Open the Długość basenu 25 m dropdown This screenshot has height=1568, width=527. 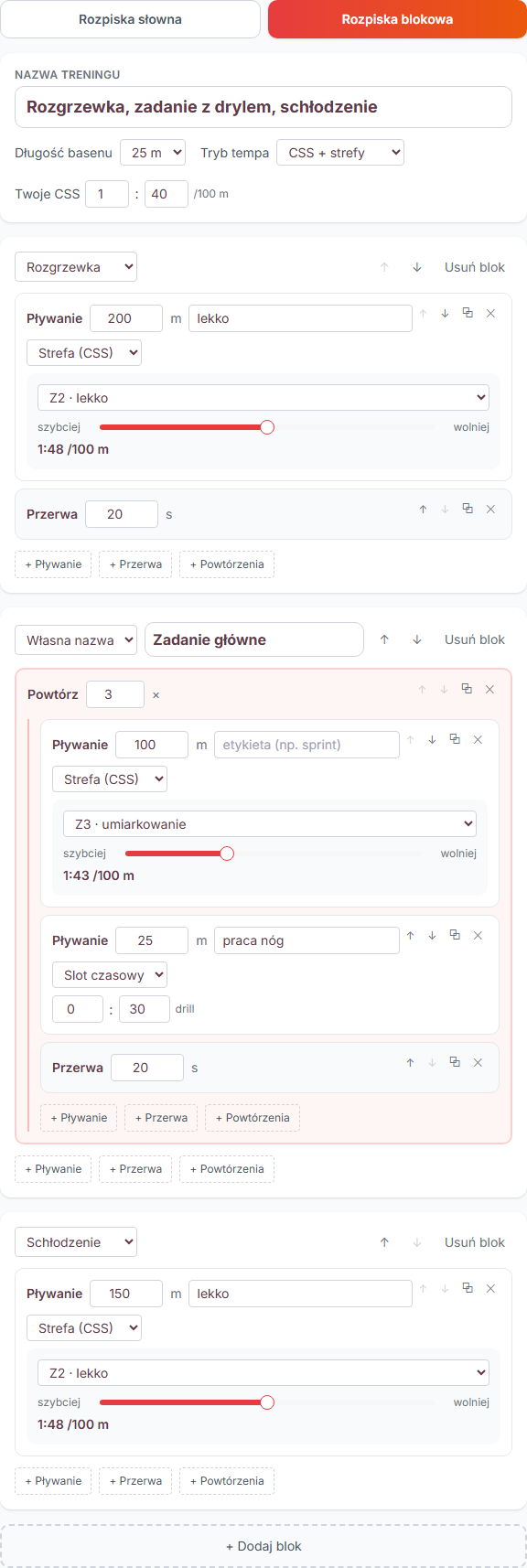click(x=153, y=153)
